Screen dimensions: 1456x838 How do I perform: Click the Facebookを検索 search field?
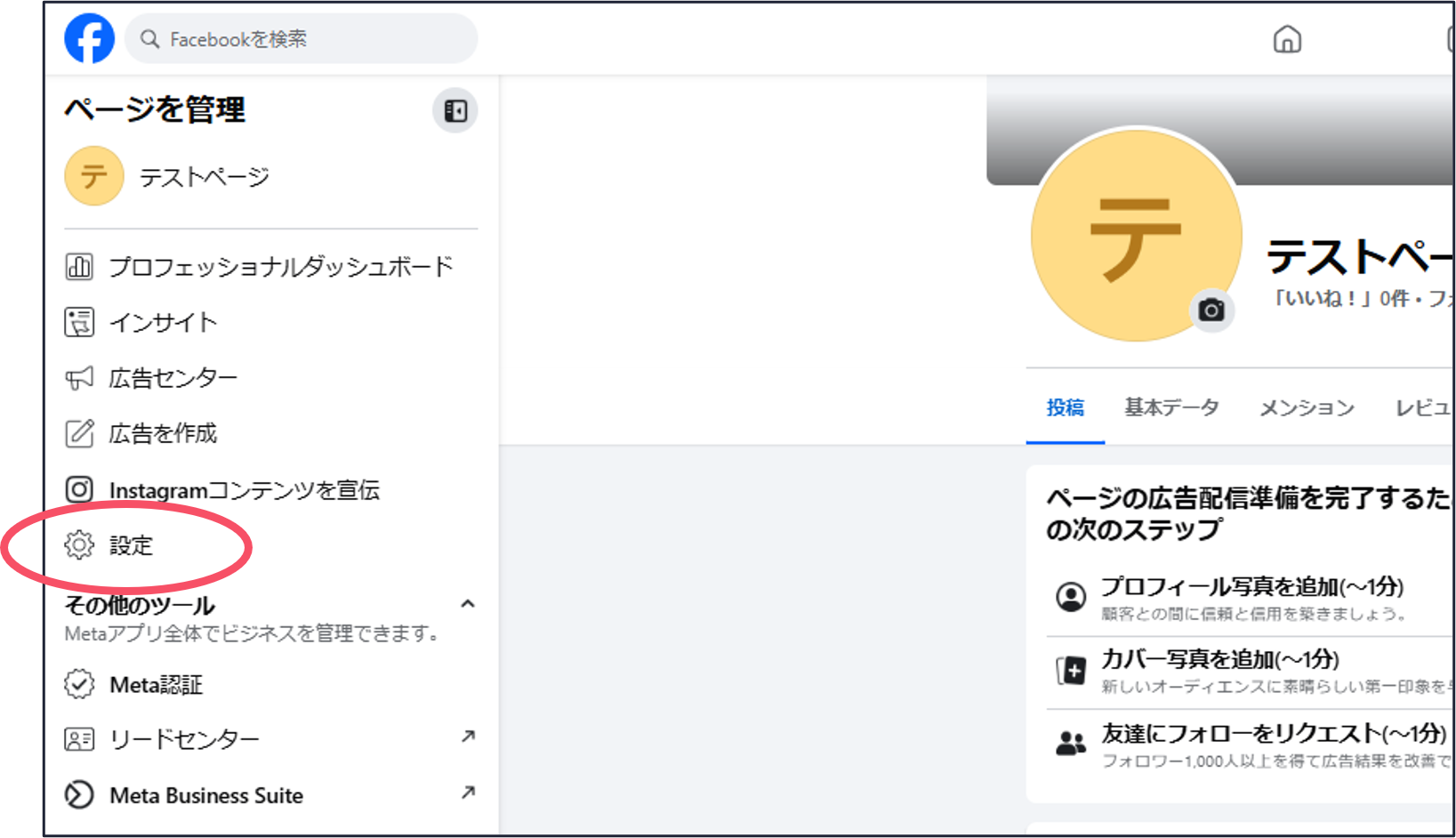point(302,39)
